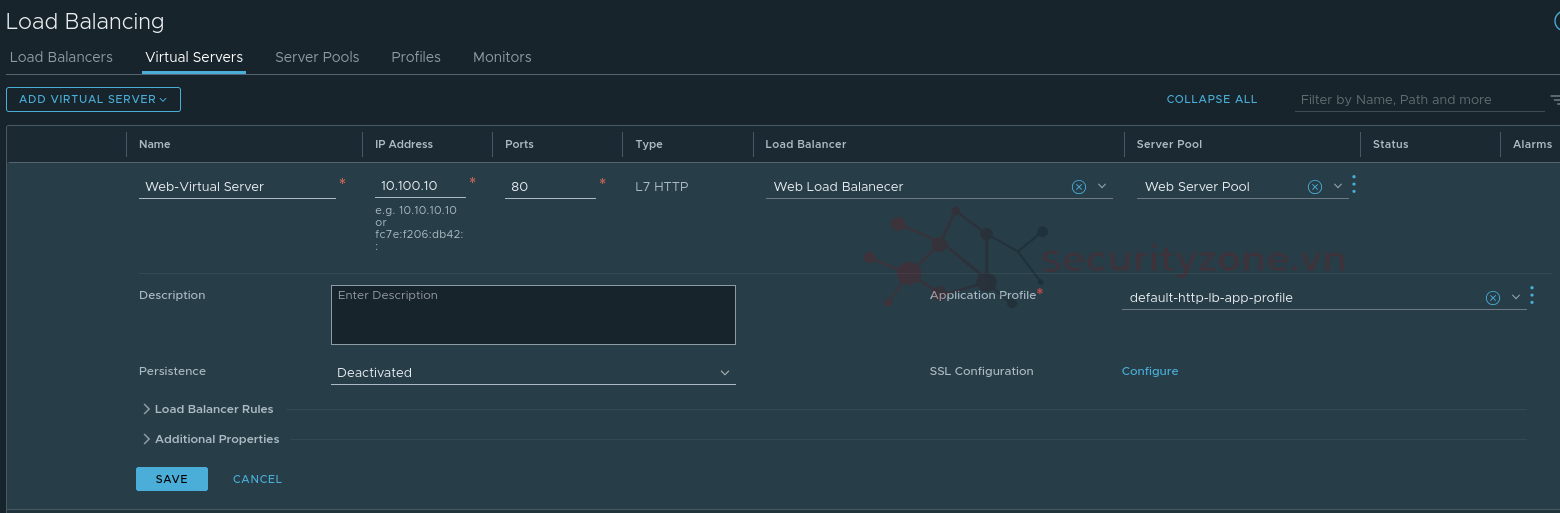Image resolution: width=1560 pixels, height=513 pixels.
Task: Open the Persistence dropdown
Action: coord(725,373)
